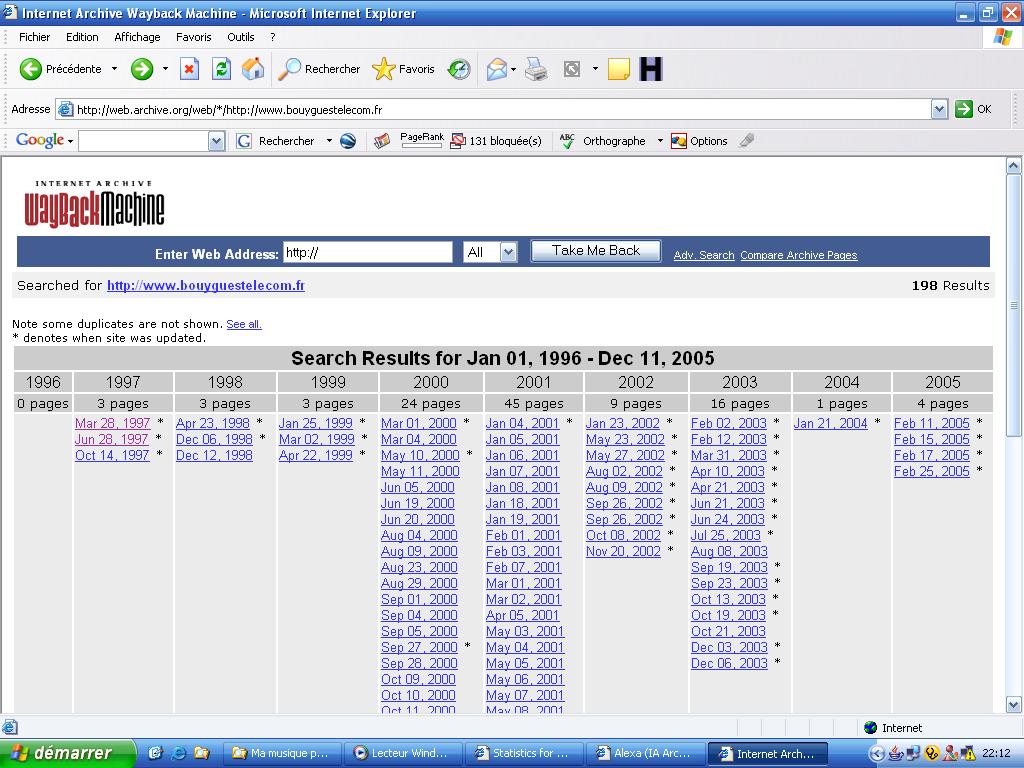The image size is (1024, 768).
Task: Open the Orthographe dropdown arrow
Action: coord(660,140)
